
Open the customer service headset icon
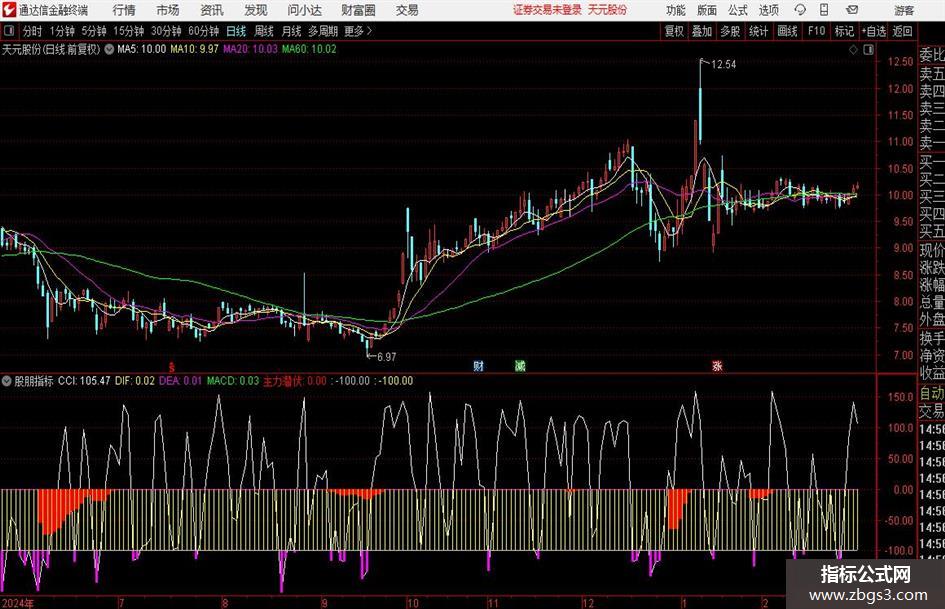800,10
